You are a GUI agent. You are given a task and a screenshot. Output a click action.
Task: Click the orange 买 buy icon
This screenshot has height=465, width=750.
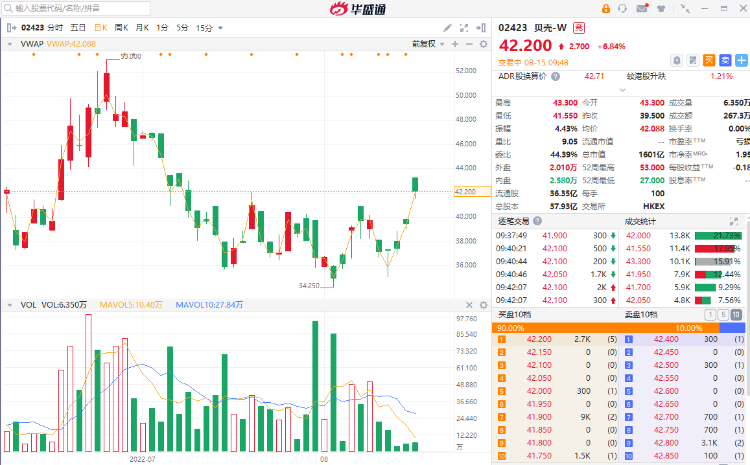point(709,59)
